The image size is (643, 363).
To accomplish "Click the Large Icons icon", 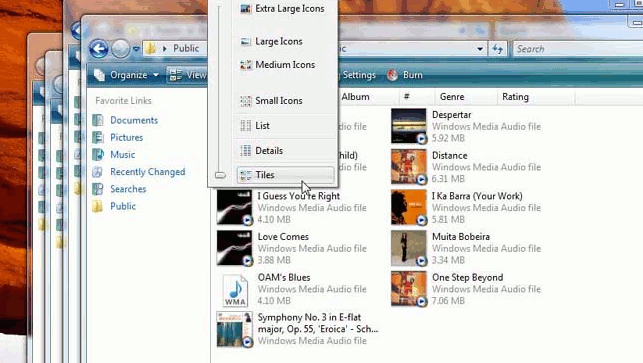I will [246, 41].
